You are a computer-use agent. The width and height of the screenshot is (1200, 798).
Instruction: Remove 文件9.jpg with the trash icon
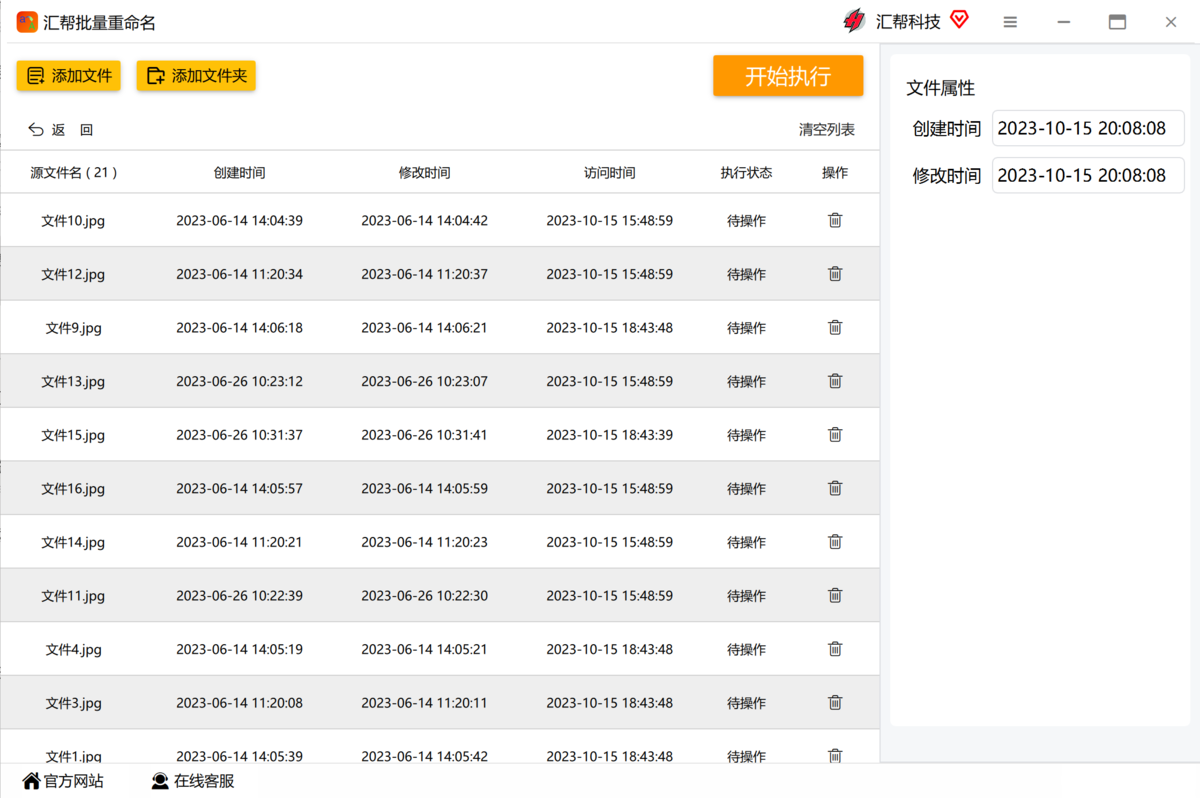click(x=835, y=327)
